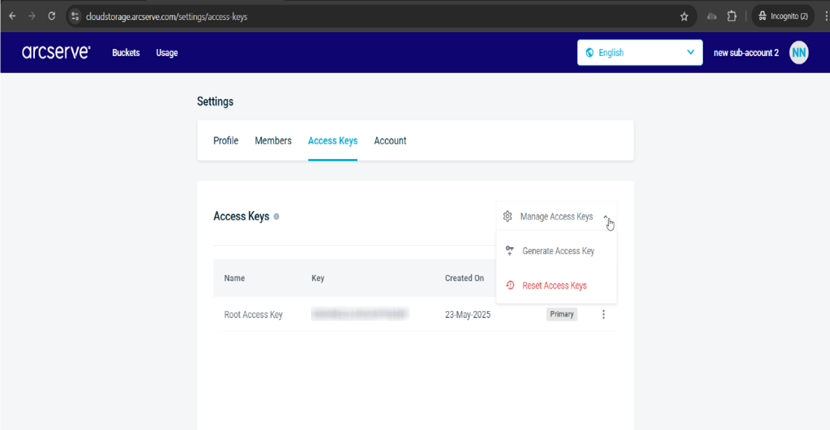The width and height of the screenshot is (830, 430).
Task: Bookmark page with the star icon
Action: (684, 16)
